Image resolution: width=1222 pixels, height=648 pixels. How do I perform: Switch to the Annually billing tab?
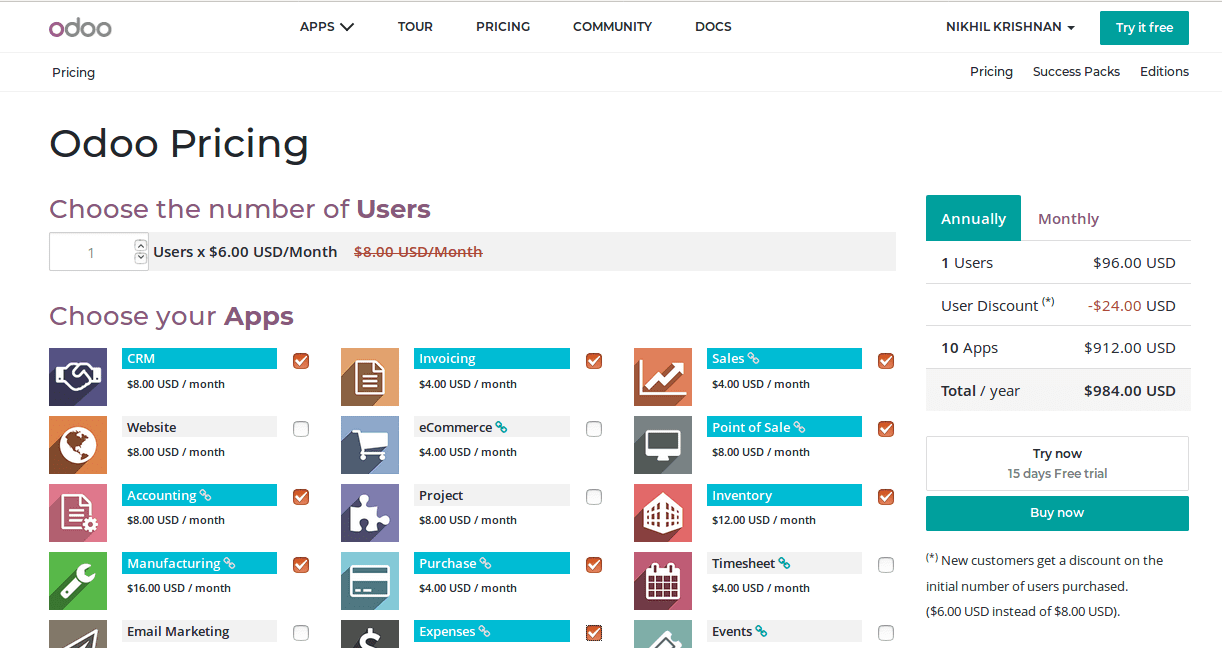click(973, 218)
